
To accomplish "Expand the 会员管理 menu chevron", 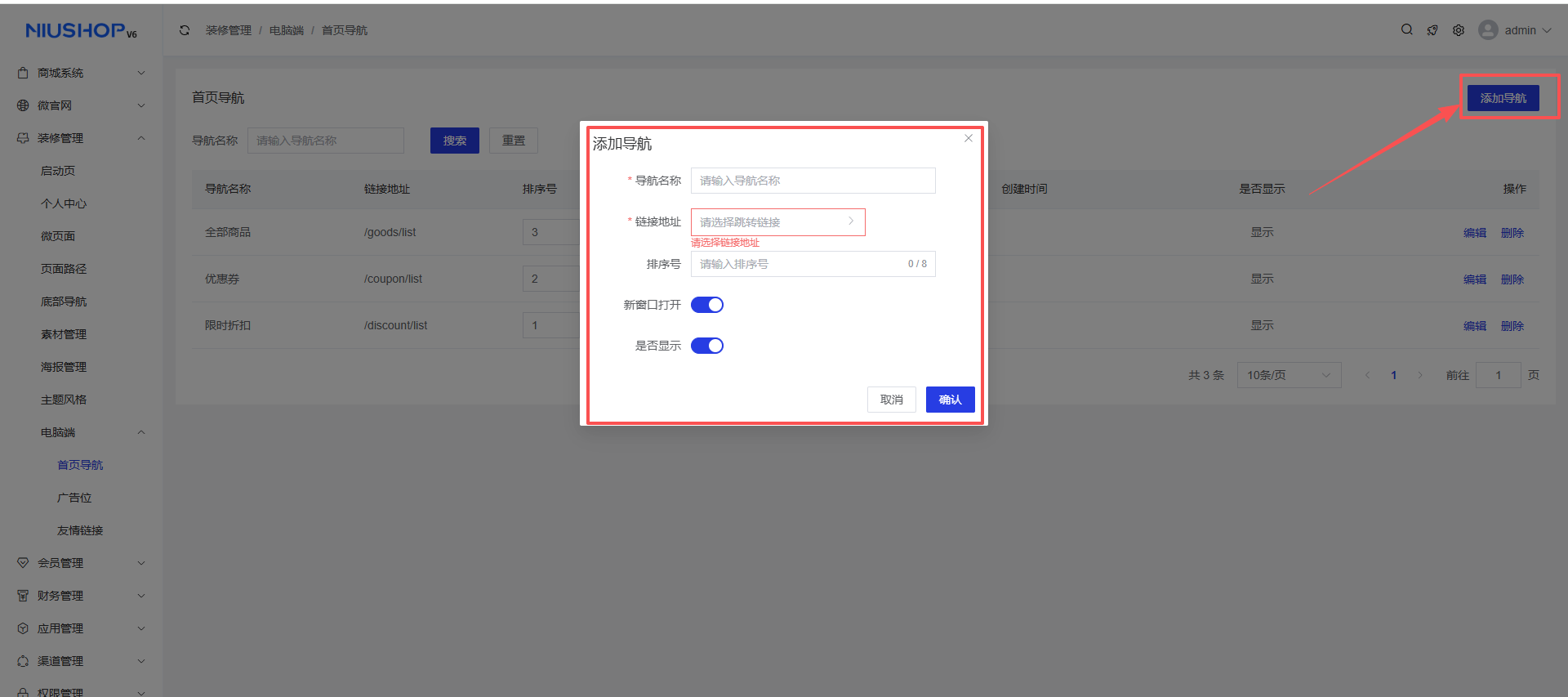I will click(141, 563).
